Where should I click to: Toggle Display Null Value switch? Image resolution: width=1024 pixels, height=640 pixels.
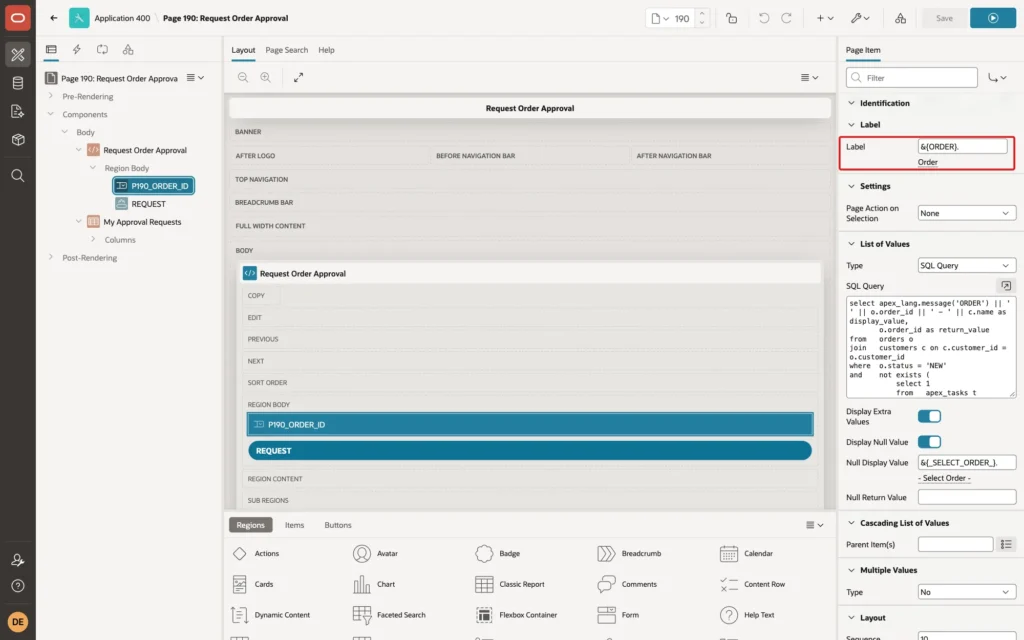click(929, 442)
